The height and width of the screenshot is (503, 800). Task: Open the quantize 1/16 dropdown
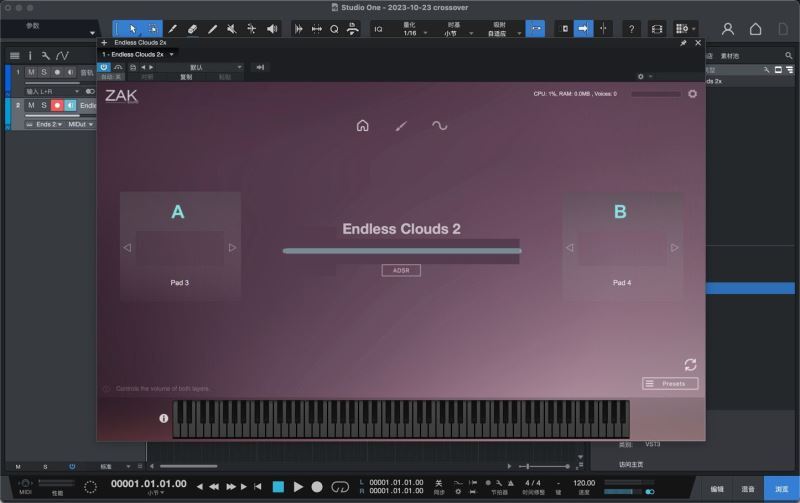coord(414,33)
